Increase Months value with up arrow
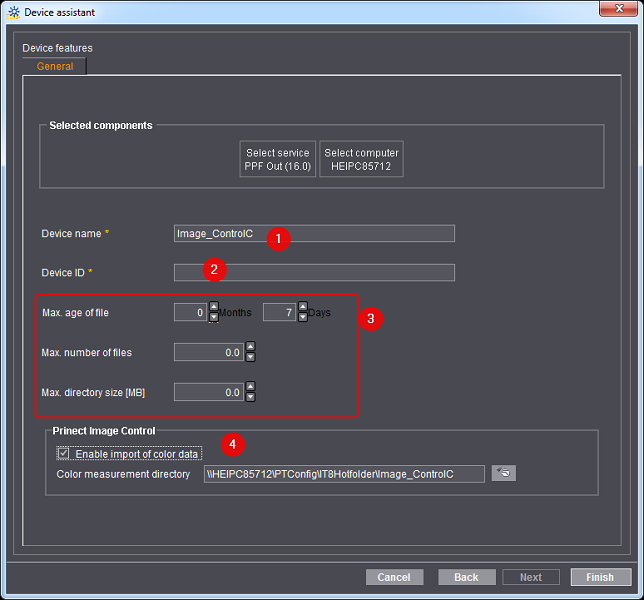 (x=213, y=307)
